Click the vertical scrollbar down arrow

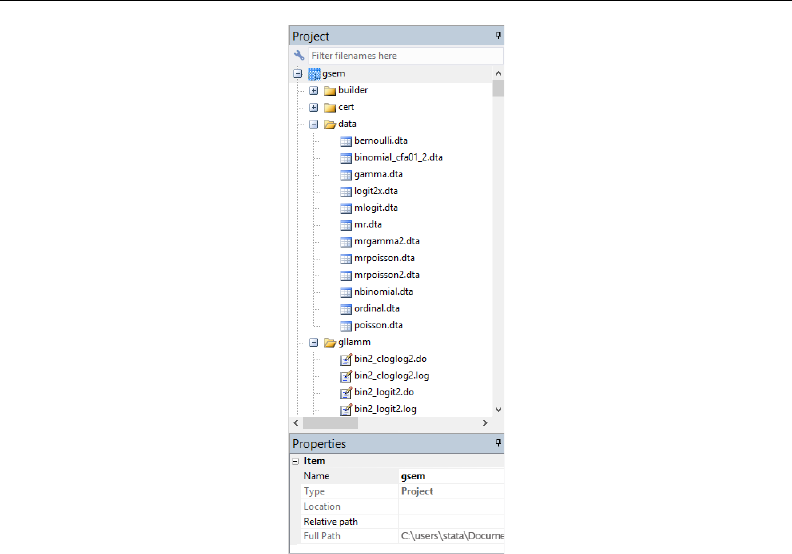498,410
